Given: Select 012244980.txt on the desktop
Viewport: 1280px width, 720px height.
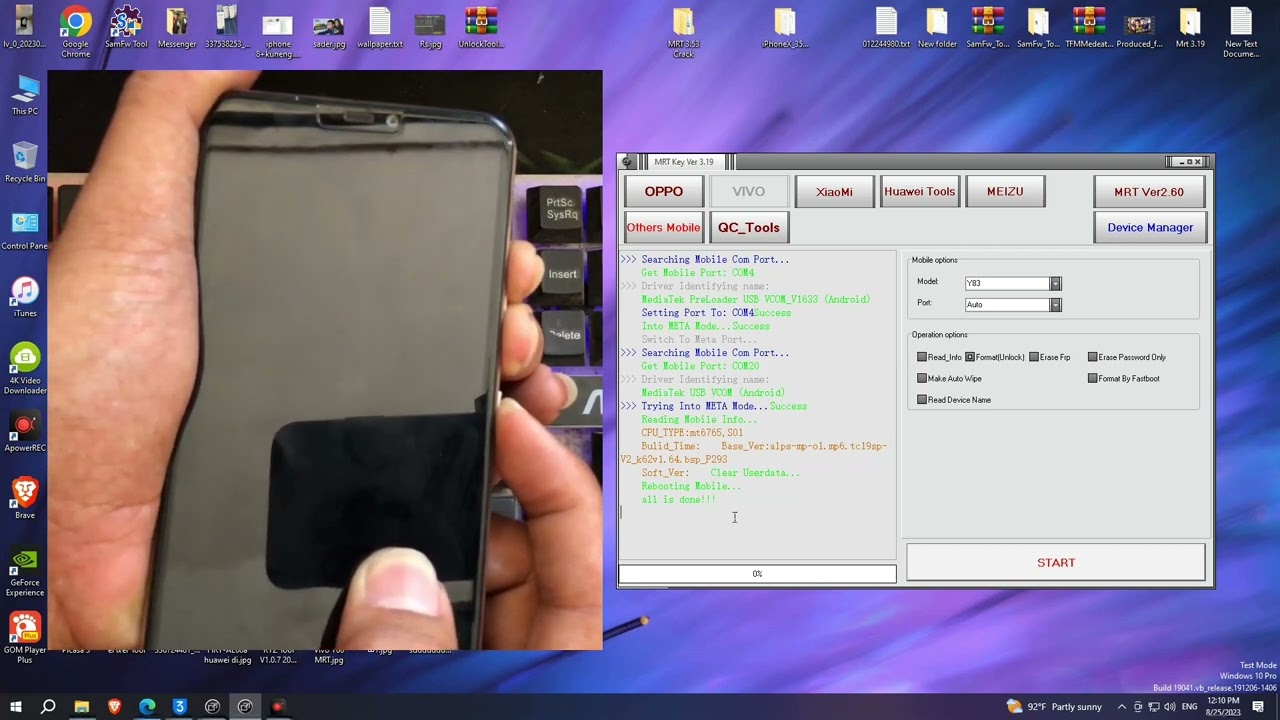Looking at the screenshot, I should click(886, 28).
